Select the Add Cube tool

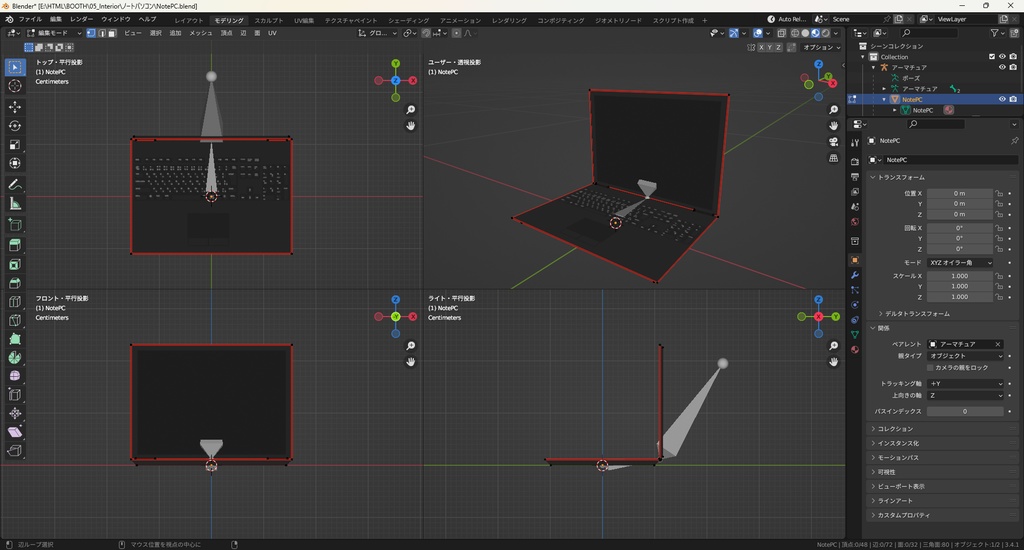pyautogui.click(x=15, y=224)
